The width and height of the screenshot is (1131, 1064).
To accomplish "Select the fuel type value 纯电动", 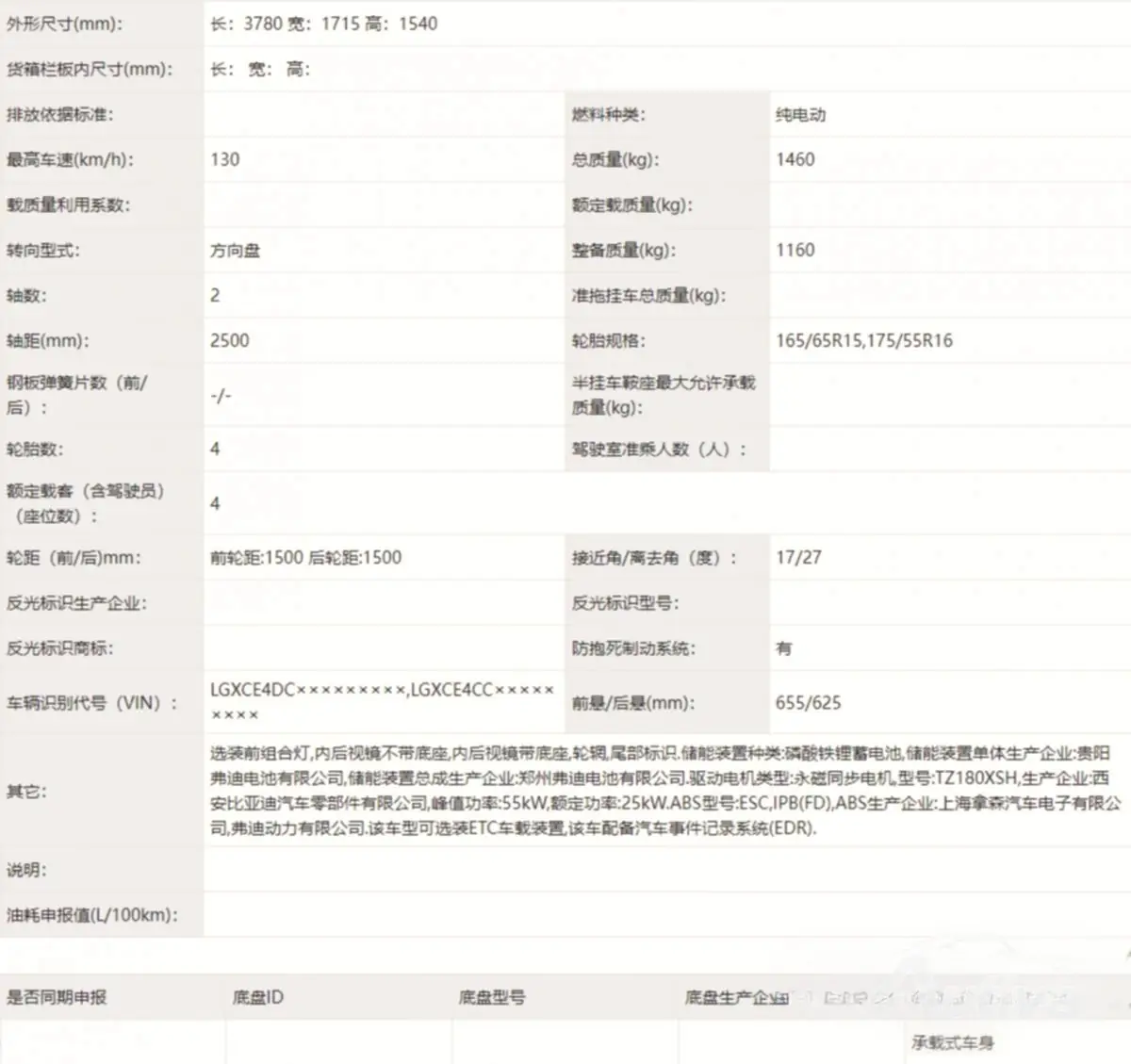I will (x=800, y=114).
